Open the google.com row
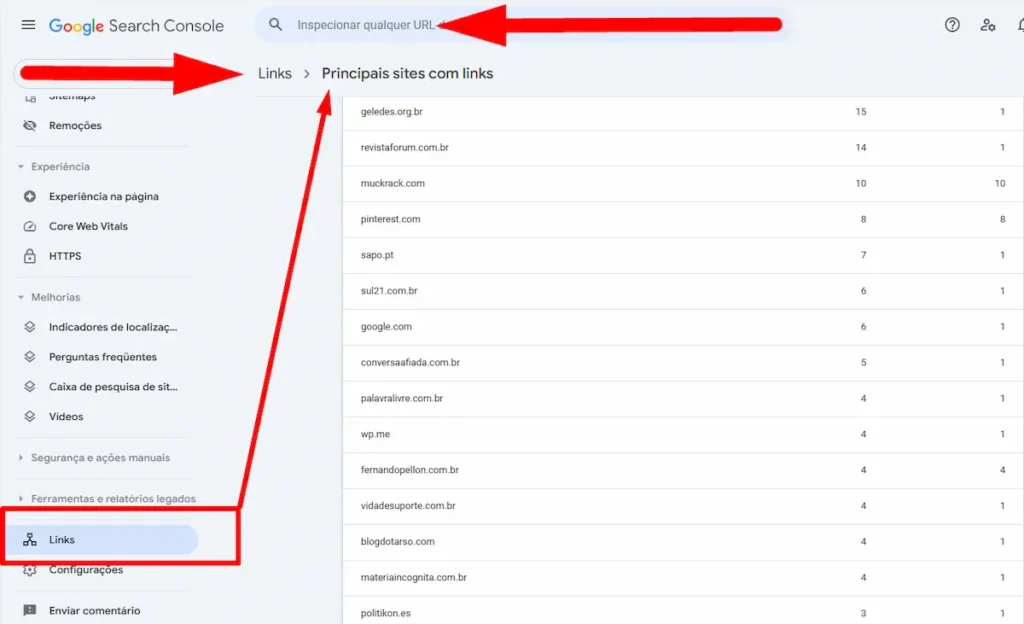Image resolution: width=1024 pixels, height=624 pixels. [x=683, y=327]
